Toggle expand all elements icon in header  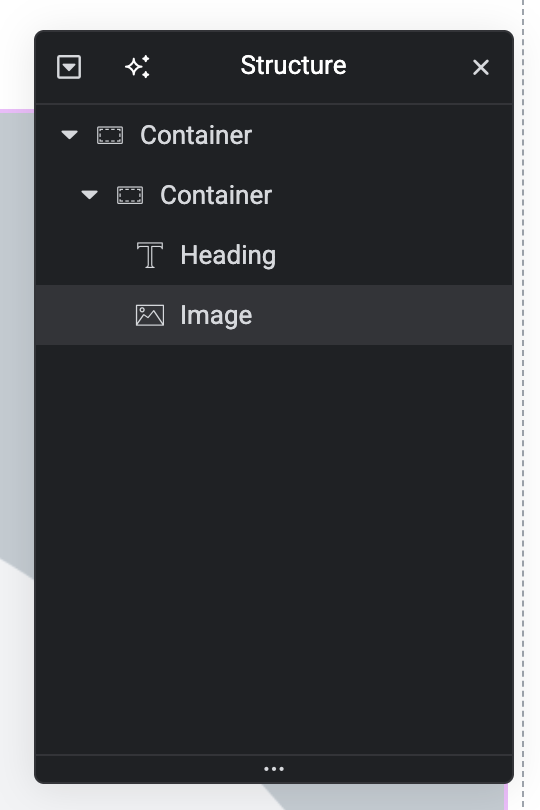pos(69,67)
